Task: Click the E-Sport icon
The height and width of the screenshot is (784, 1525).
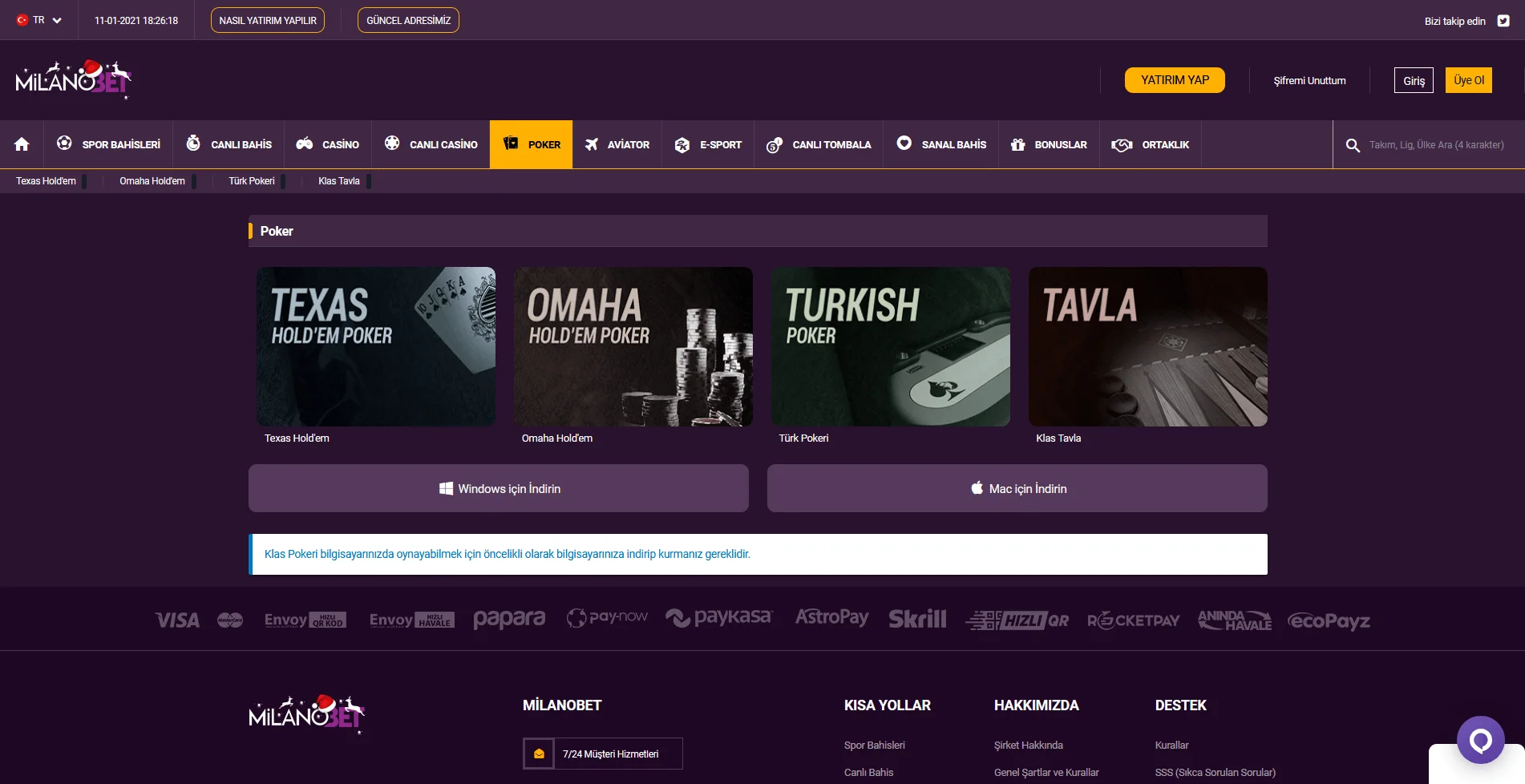Action: click(682, 144)
